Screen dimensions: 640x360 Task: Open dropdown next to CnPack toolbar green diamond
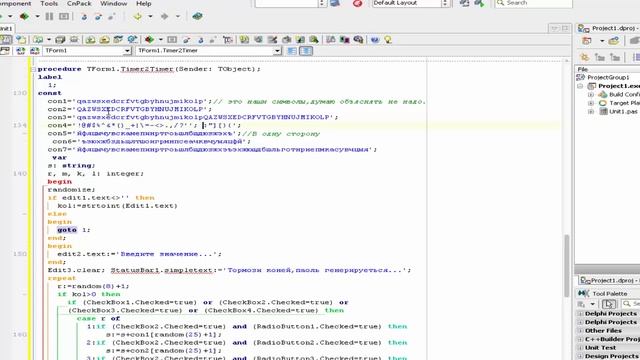[x=160, y=40]
